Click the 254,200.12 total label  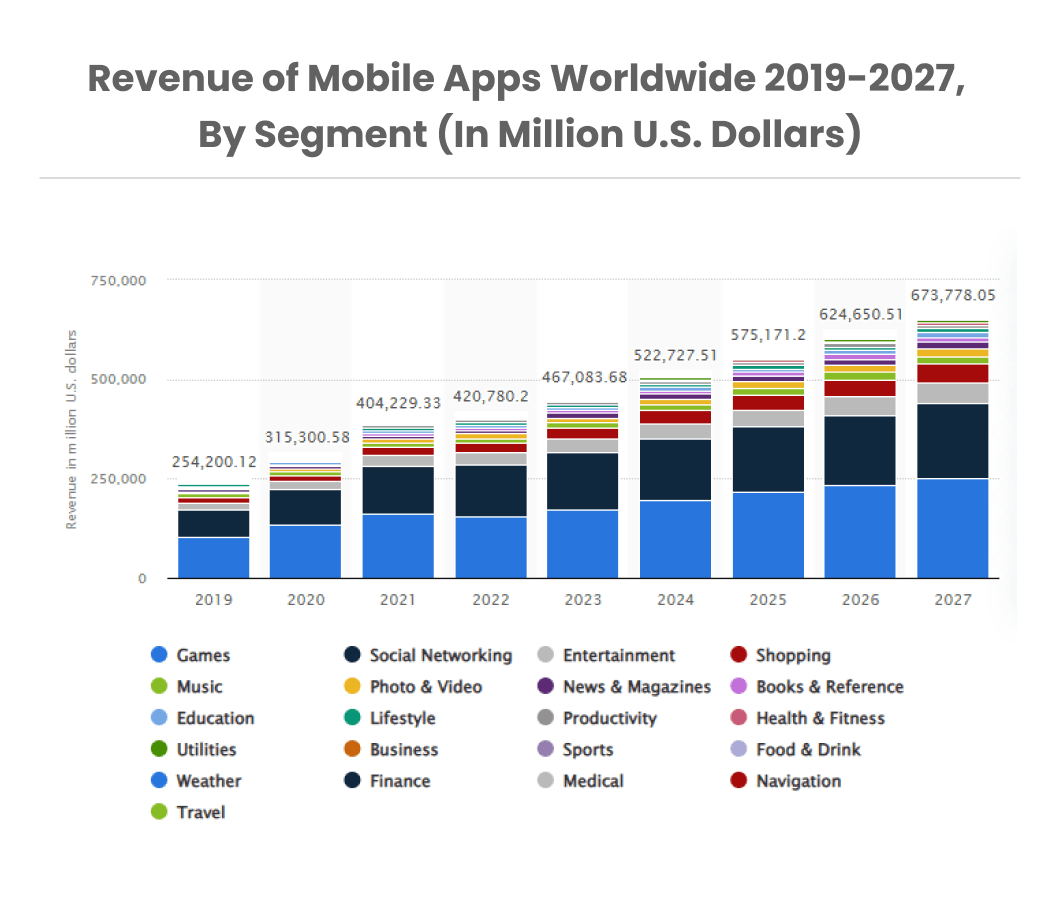pos(214,462)
